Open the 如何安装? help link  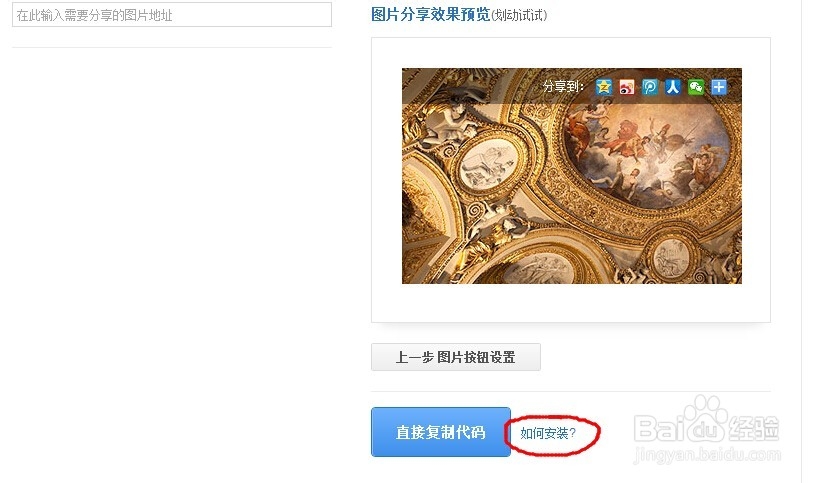[548, 433]
